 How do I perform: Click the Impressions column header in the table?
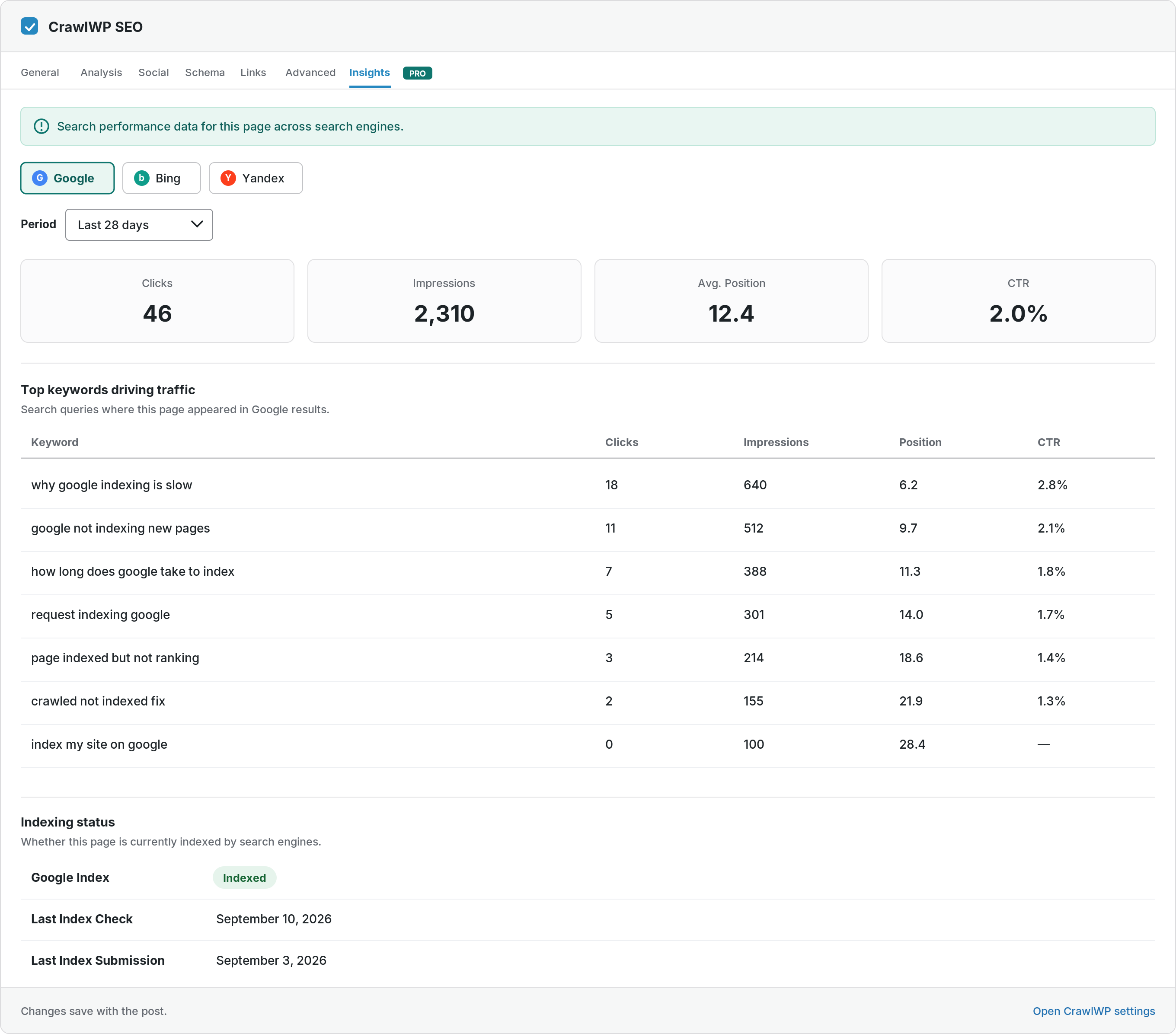click(776, 442)
